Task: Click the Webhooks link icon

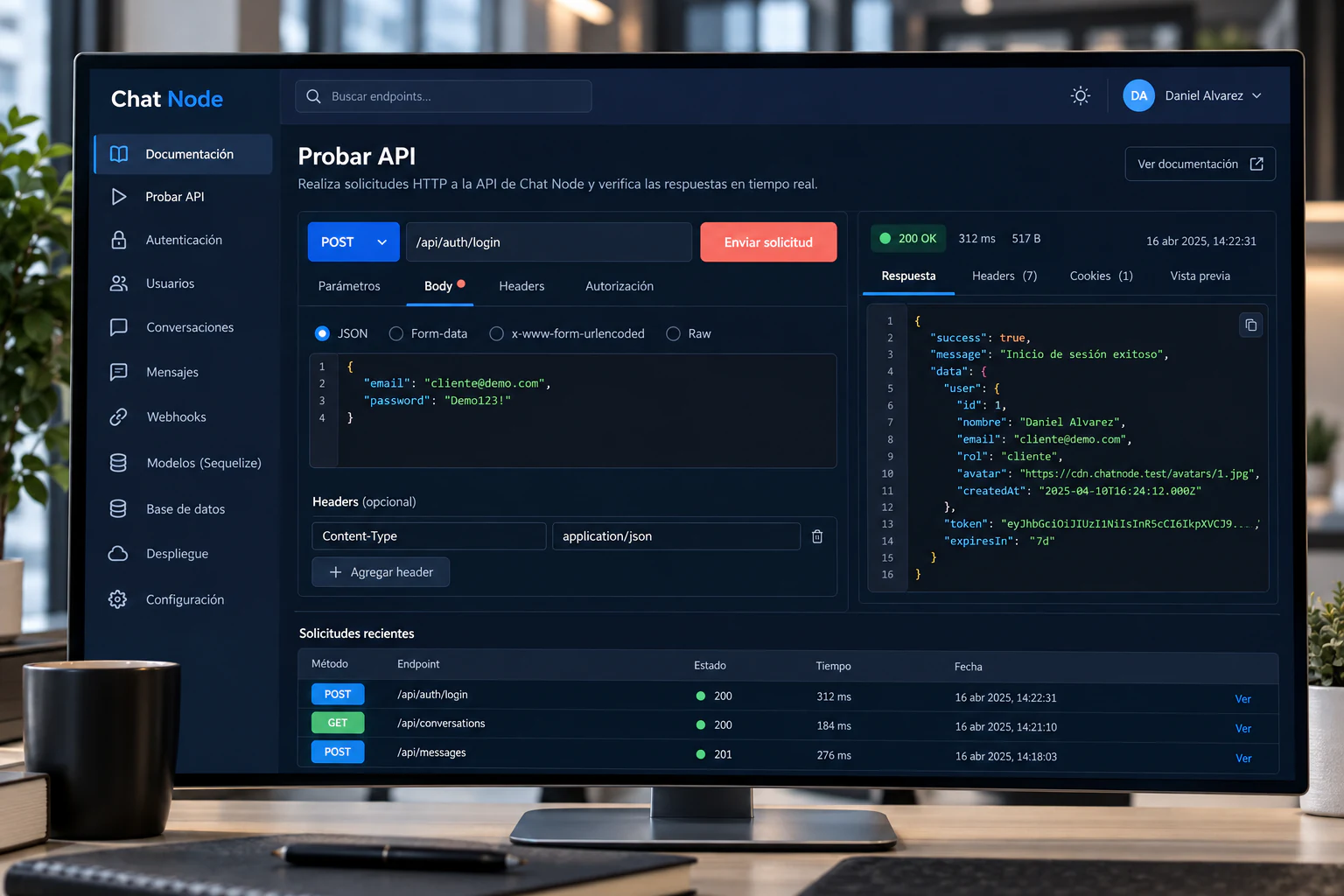Action: pos(119,417)
